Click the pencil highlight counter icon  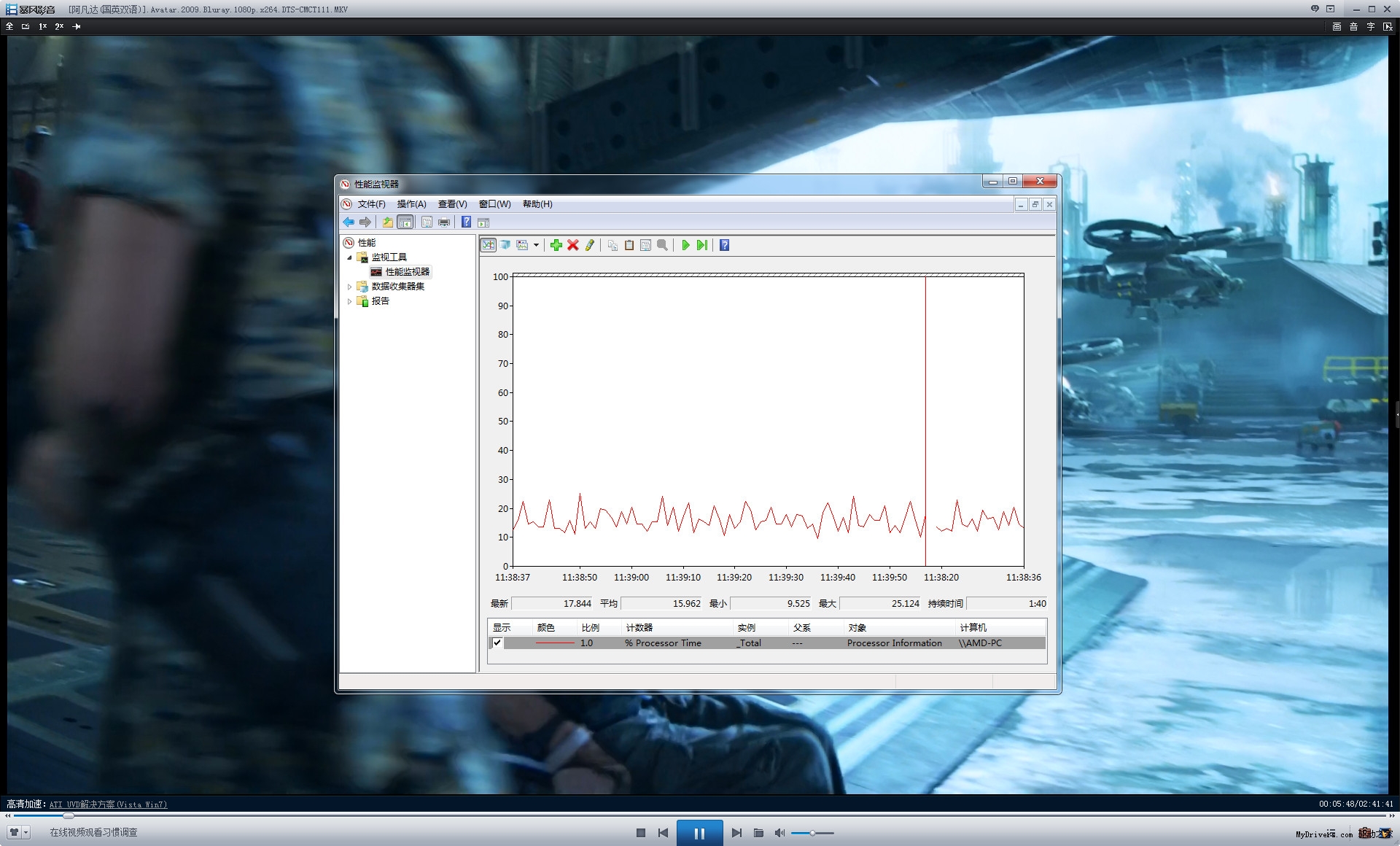tap(590, 245)
